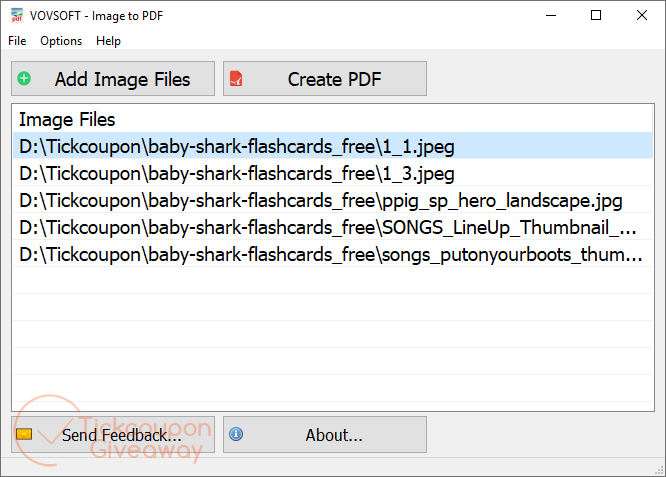Viewport: 666px width, 477px height.
Task: Click the window resize grip corner
Action: [x=660, y=471]
